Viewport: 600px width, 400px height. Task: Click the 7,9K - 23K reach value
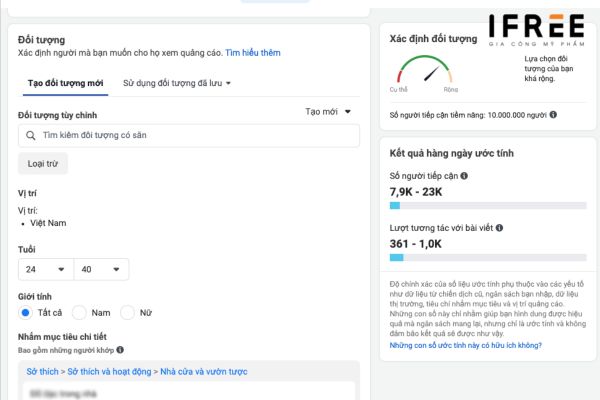pos(416,192)
